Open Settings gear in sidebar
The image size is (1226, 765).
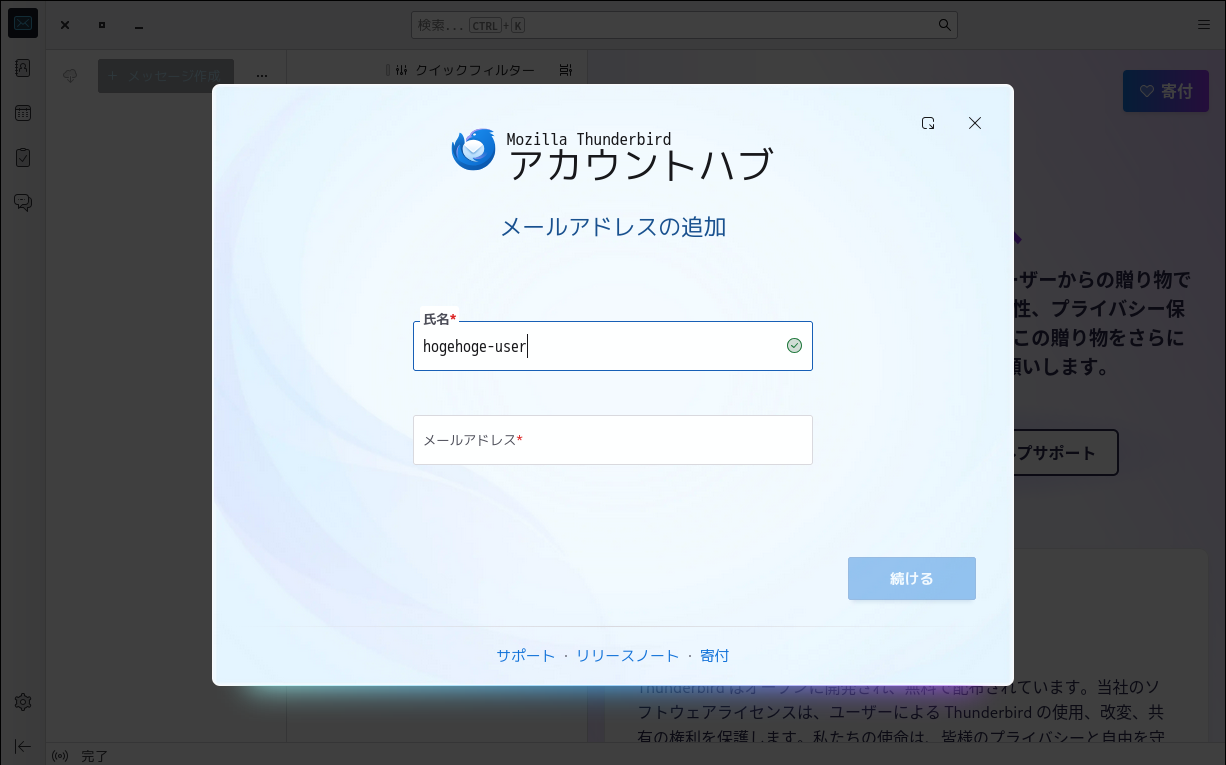(x=23, y=702)
